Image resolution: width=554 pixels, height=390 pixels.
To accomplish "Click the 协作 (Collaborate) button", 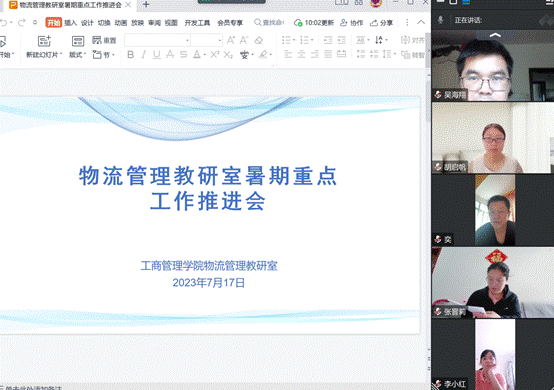I will [x=352, y=23].
